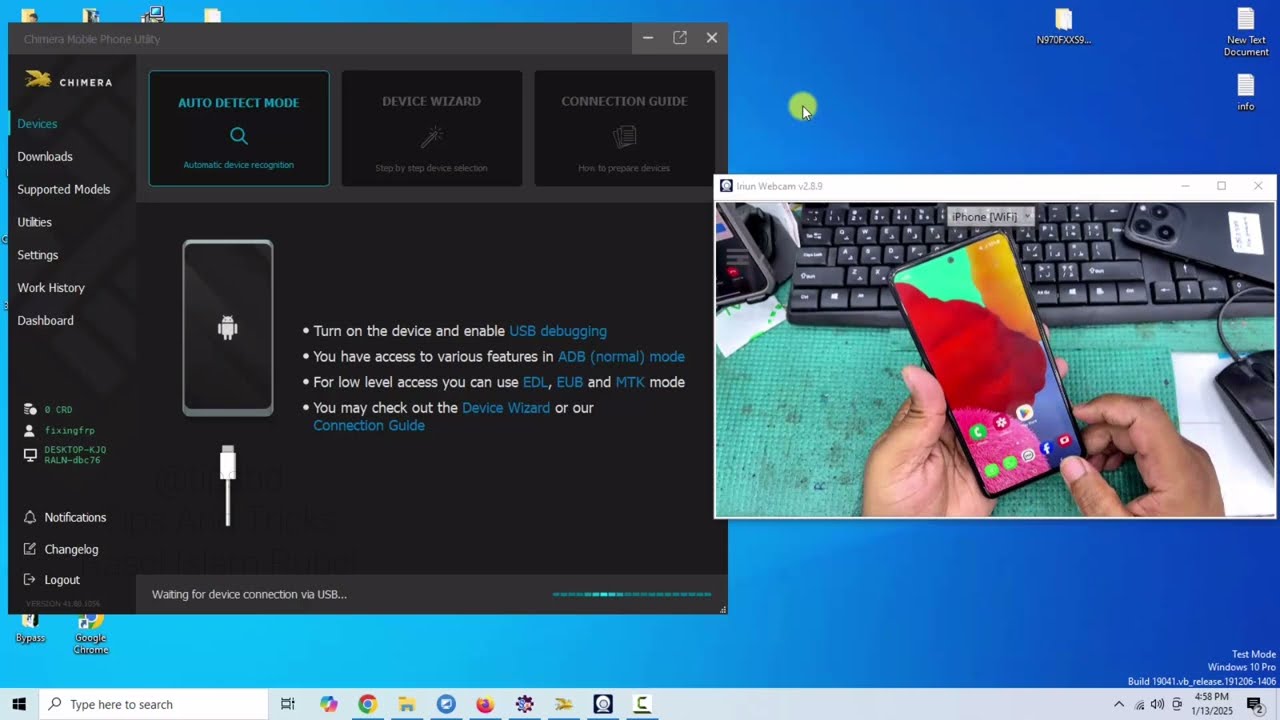Click the EDL link

tap(535, 382)
